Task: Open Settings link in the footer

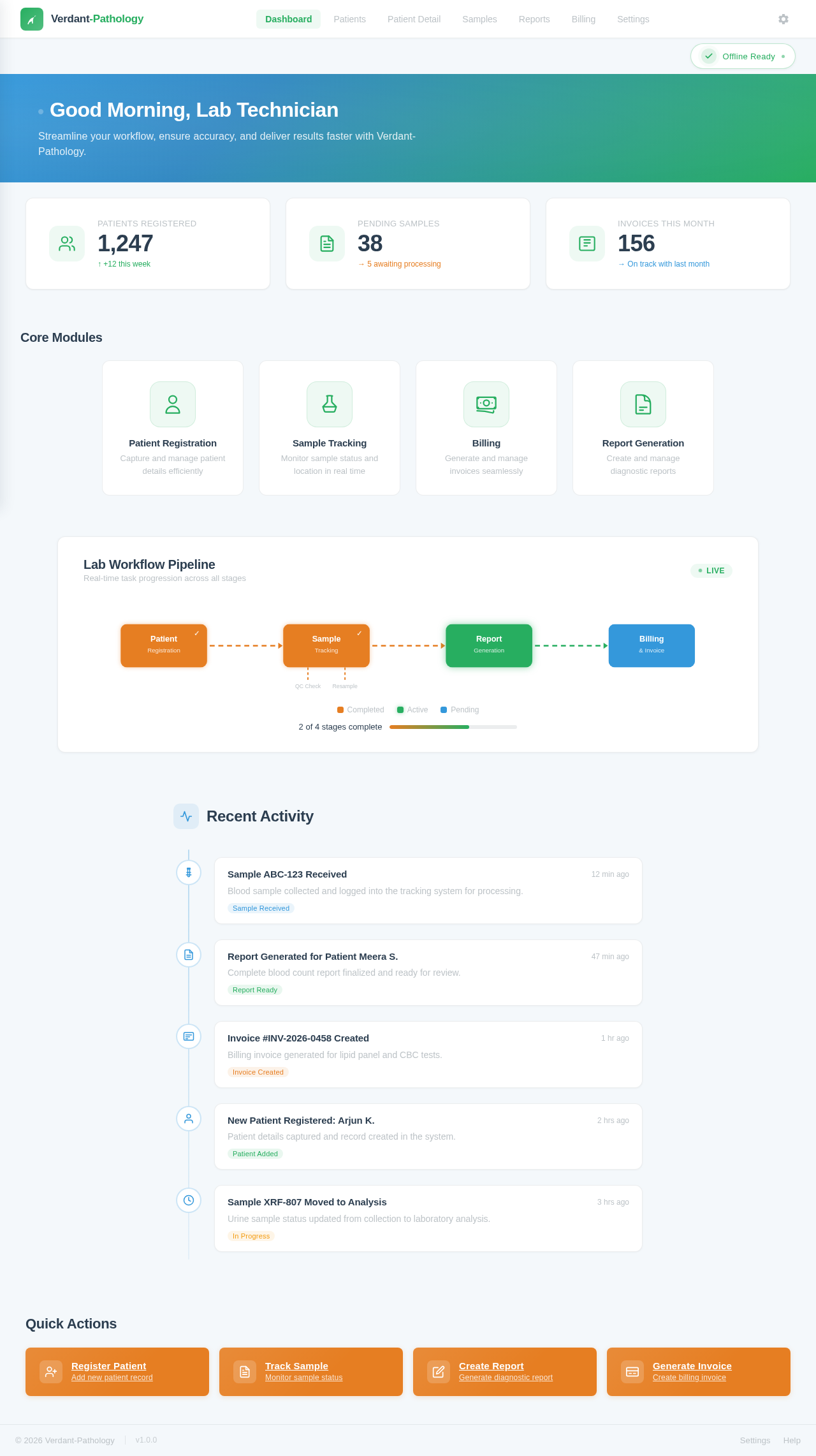Action: 755,1440
